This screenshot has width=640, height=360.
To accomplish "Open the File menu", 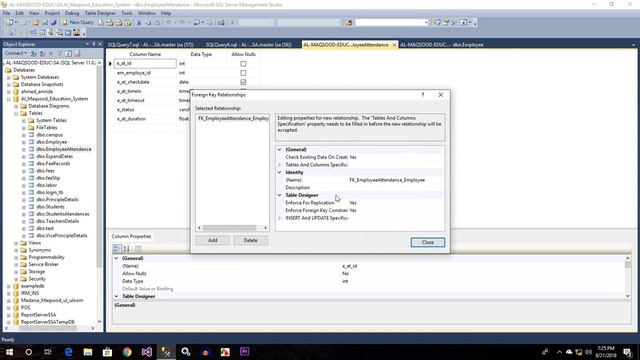I will pyautogui.click(x=6, y=13).
